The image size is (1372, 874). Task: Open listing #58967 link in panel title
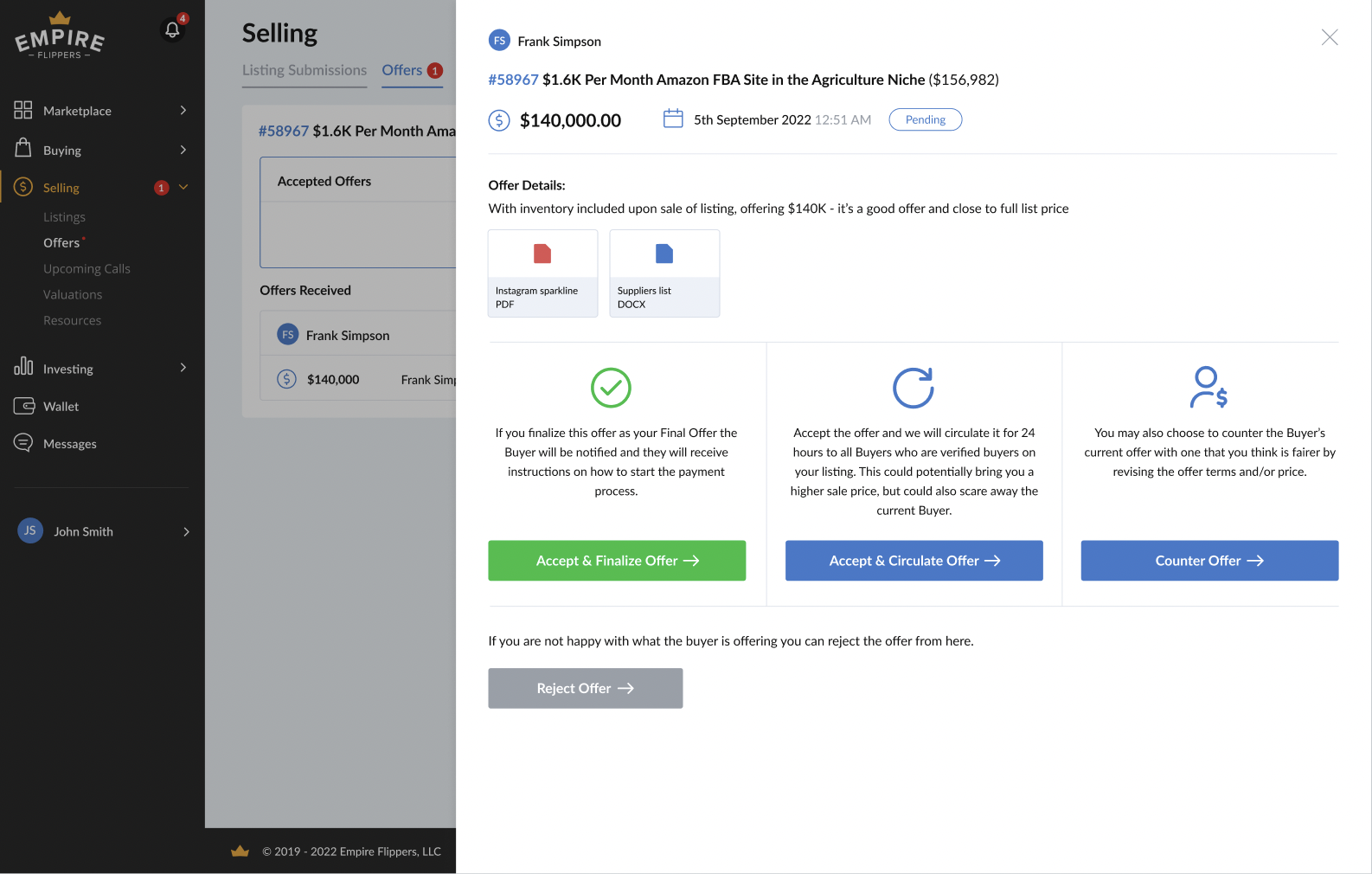513,80
